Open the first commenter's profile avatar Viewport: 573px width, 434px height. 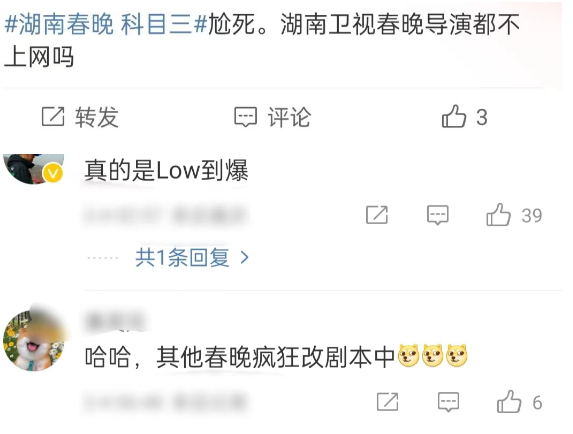(34, 169)
